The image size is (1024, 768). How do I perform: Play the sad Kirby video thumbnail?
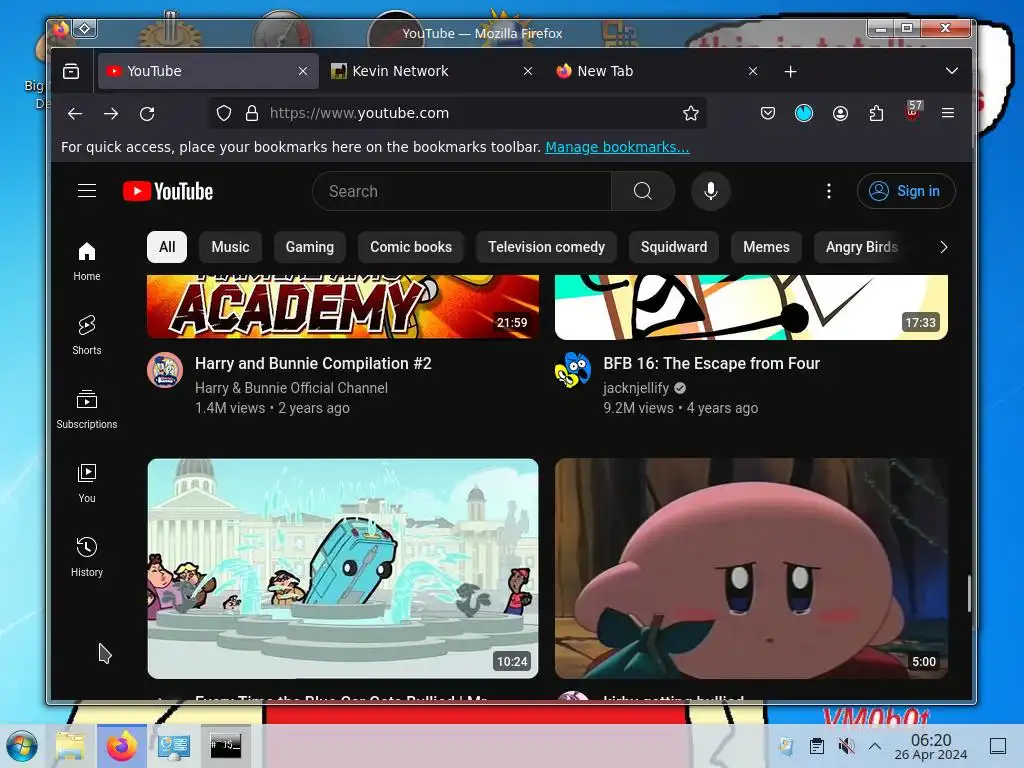751,568
